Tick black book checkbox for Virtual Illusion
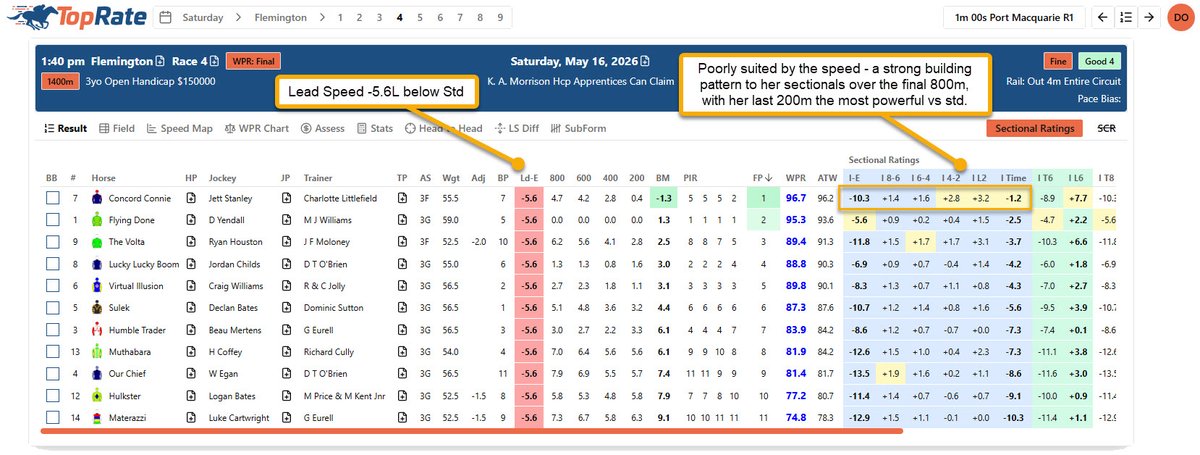This screenshot has height=455, width=1200. (x=52, y=285)
